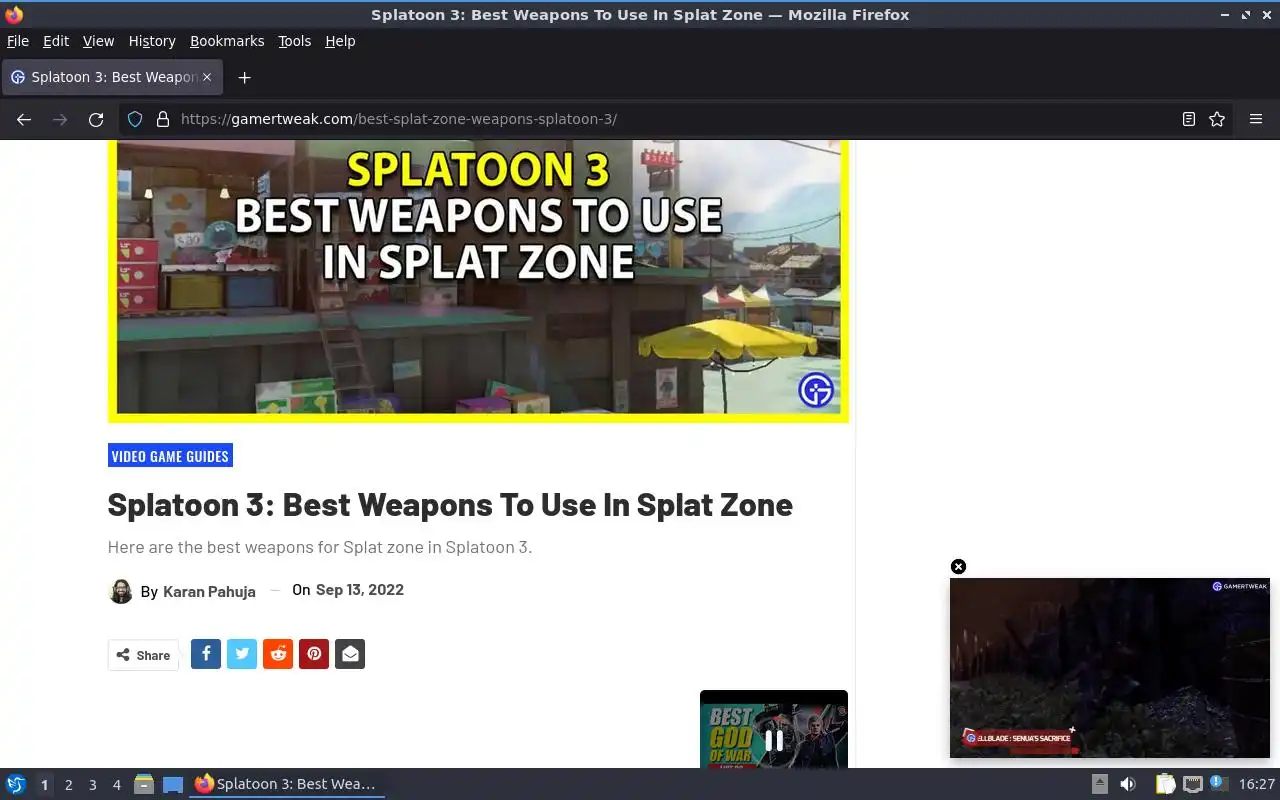Share article on Facebook
The image size is (1280, 800).
206,654
